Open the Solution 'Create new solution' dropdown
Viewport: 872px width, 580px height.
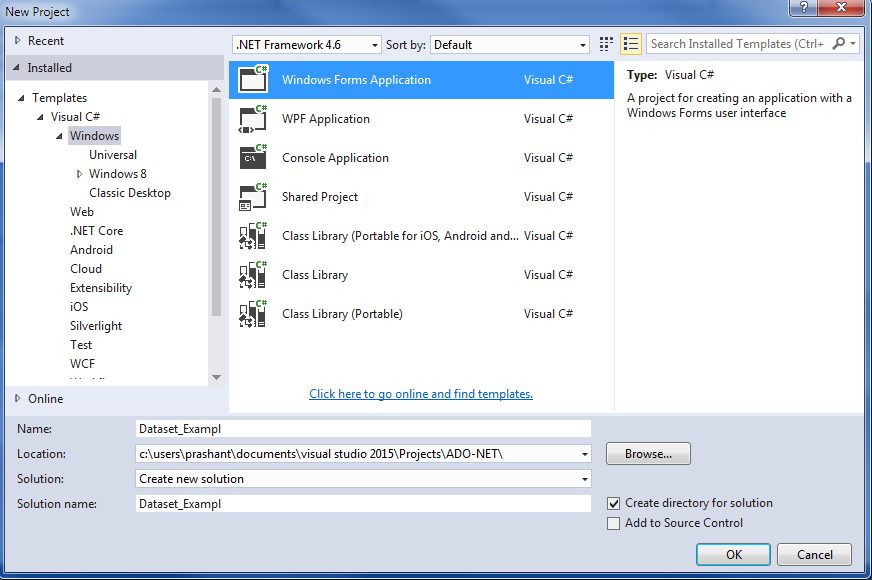coord(363,479)
